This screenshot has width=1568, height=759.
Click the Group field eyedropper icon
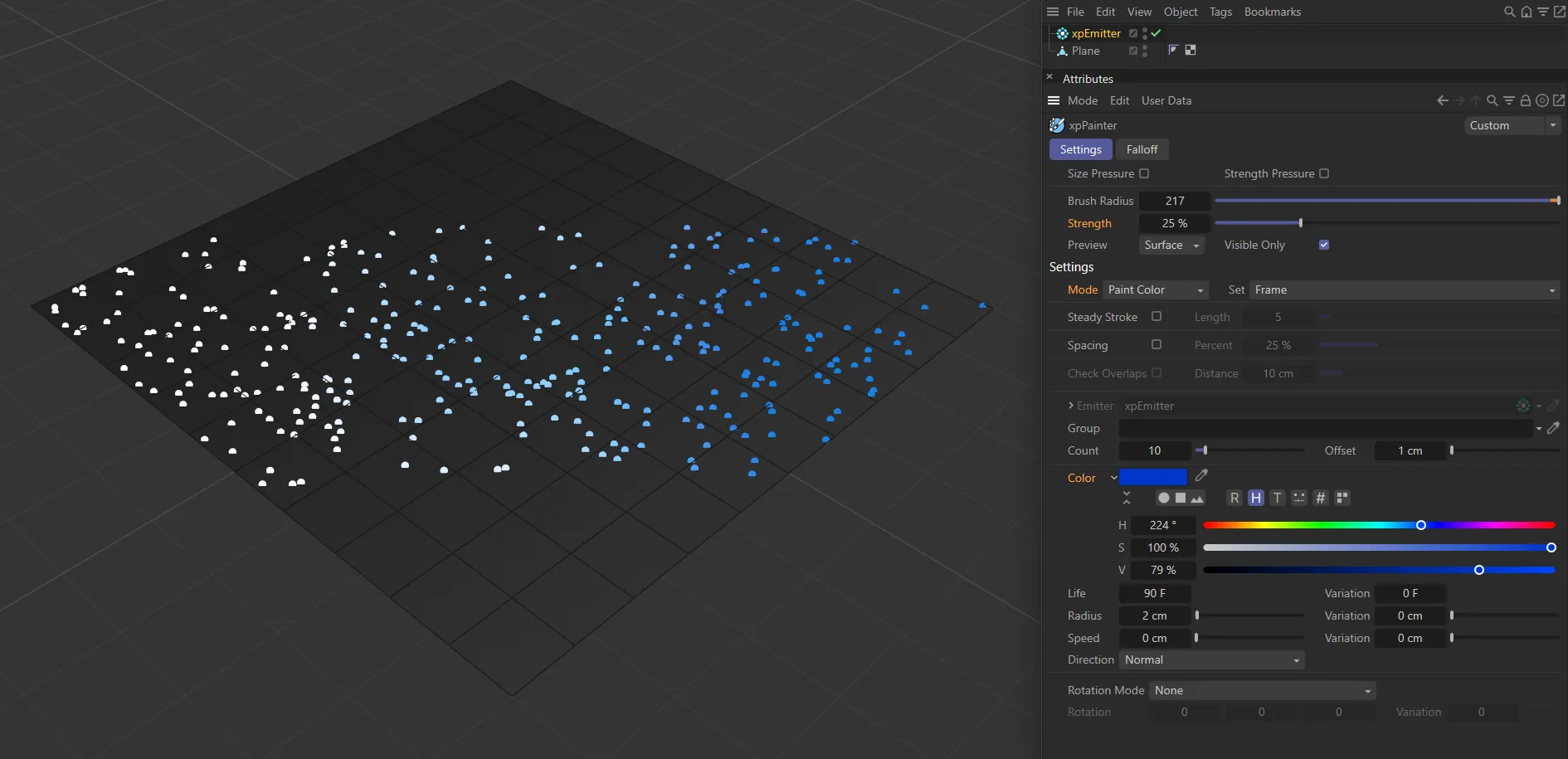[1553, 428]
